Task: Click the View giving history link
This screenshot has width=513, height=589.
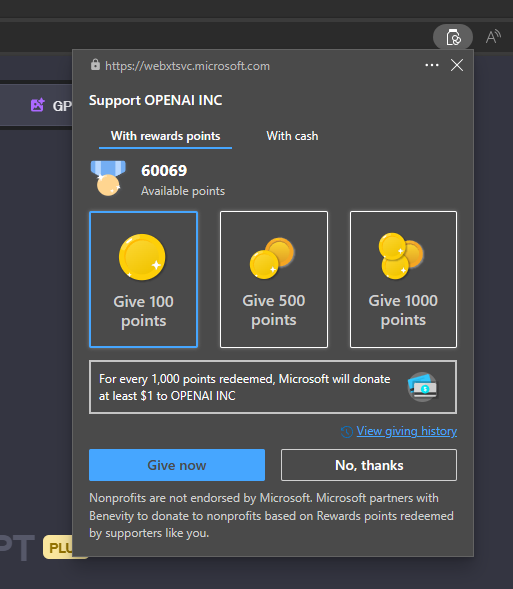Action: click(407, 431)
